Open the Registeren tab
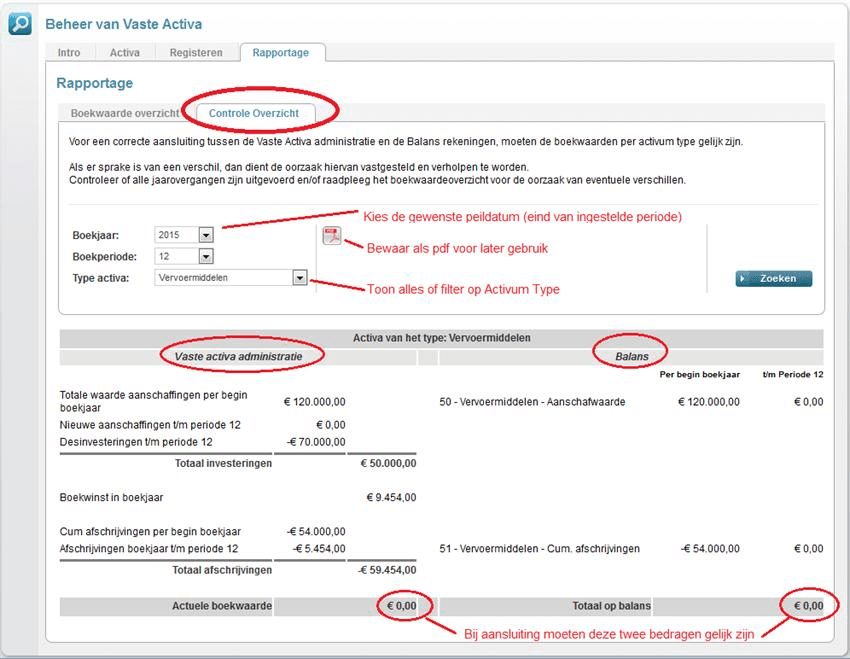Viewport: 850px width, 659px height. [196, 53]
